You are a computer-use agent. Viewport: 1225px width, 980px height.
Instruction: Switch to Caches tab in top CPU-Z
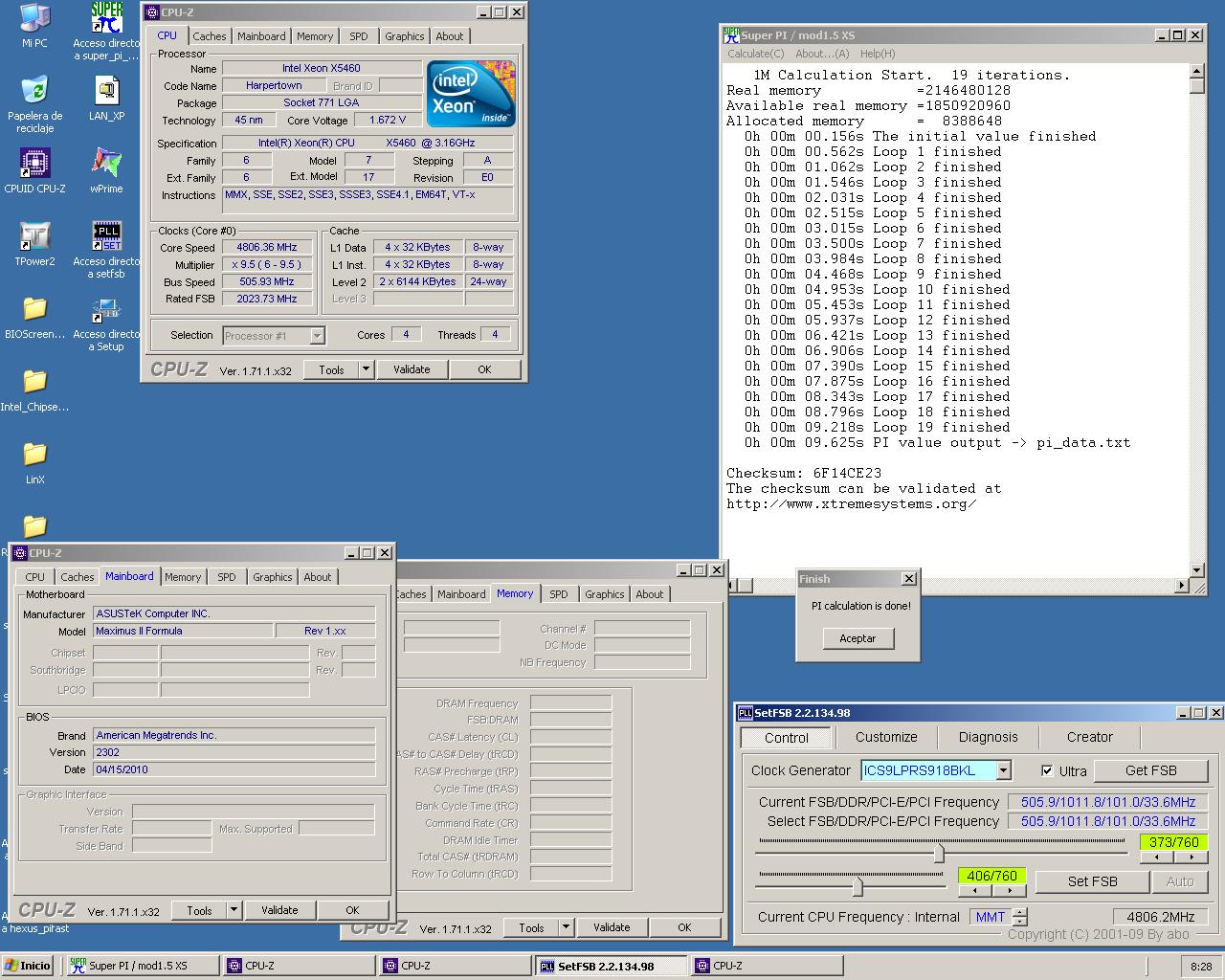pos(209,36)
